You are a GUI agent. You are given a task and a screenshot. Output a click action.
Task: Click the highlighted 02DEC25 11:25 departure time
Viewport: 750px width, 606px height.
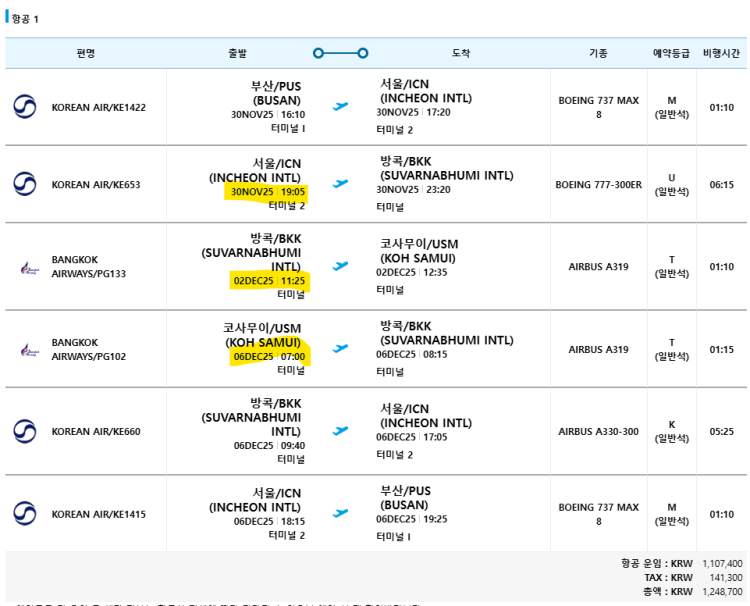(269, 281)
